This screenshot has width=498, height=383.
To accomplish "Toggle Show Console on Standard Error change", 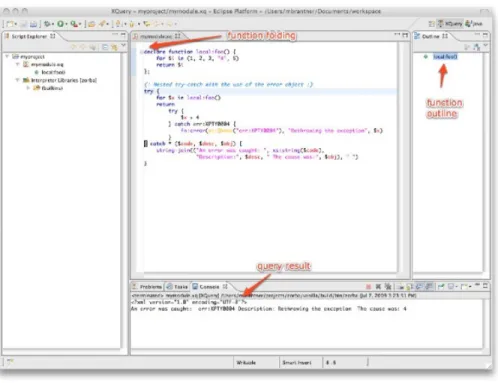I will coord(429,286).
